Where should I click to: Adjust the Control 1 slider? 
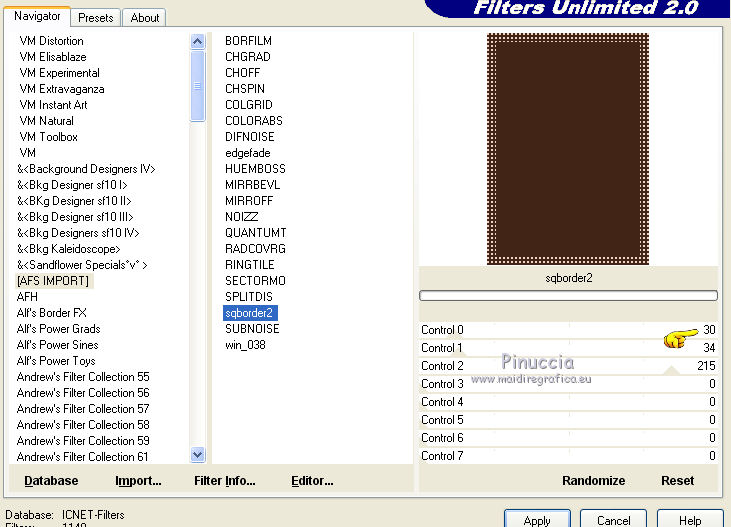coord(568,348)
